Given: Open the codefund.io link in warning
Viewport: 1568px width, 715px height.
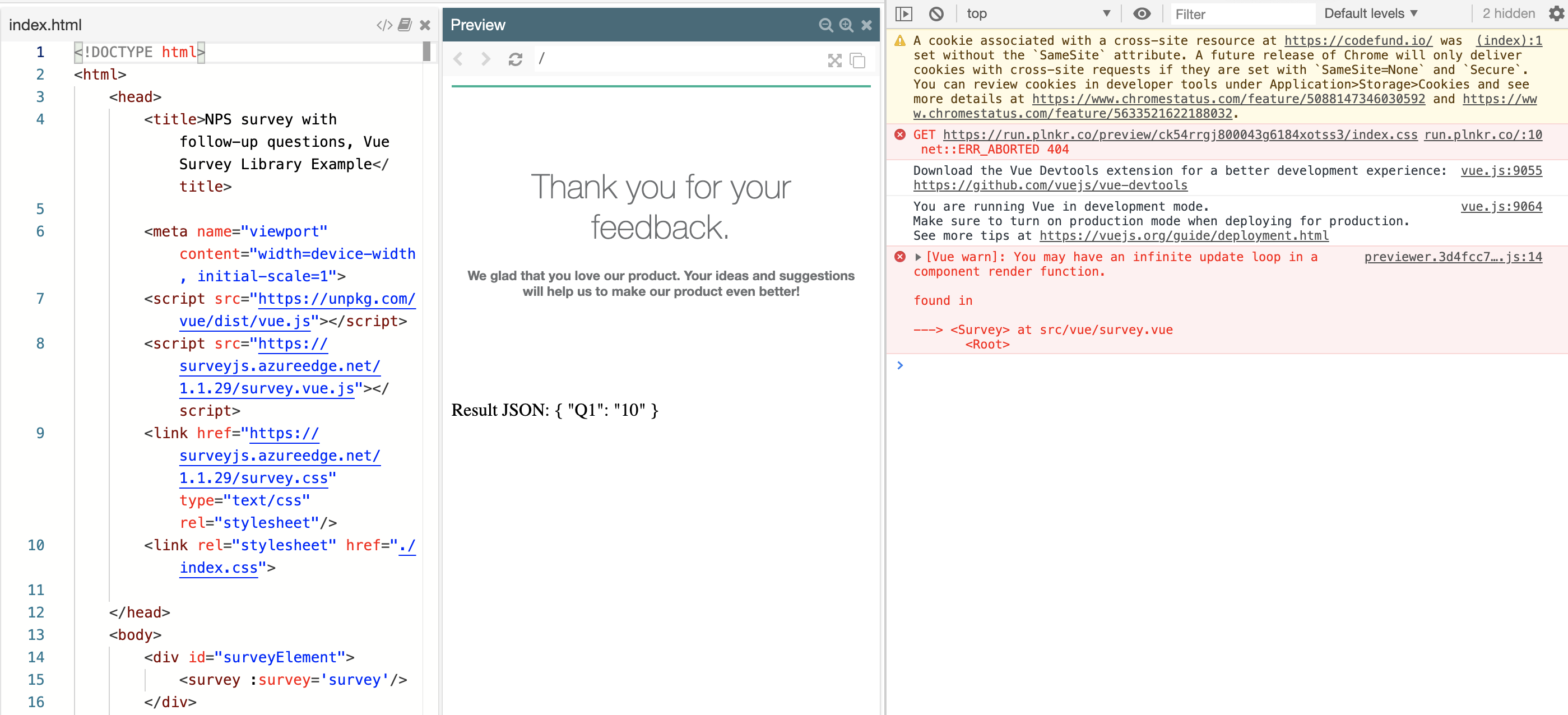Looking at the screenshot, I should (1358, 41).
